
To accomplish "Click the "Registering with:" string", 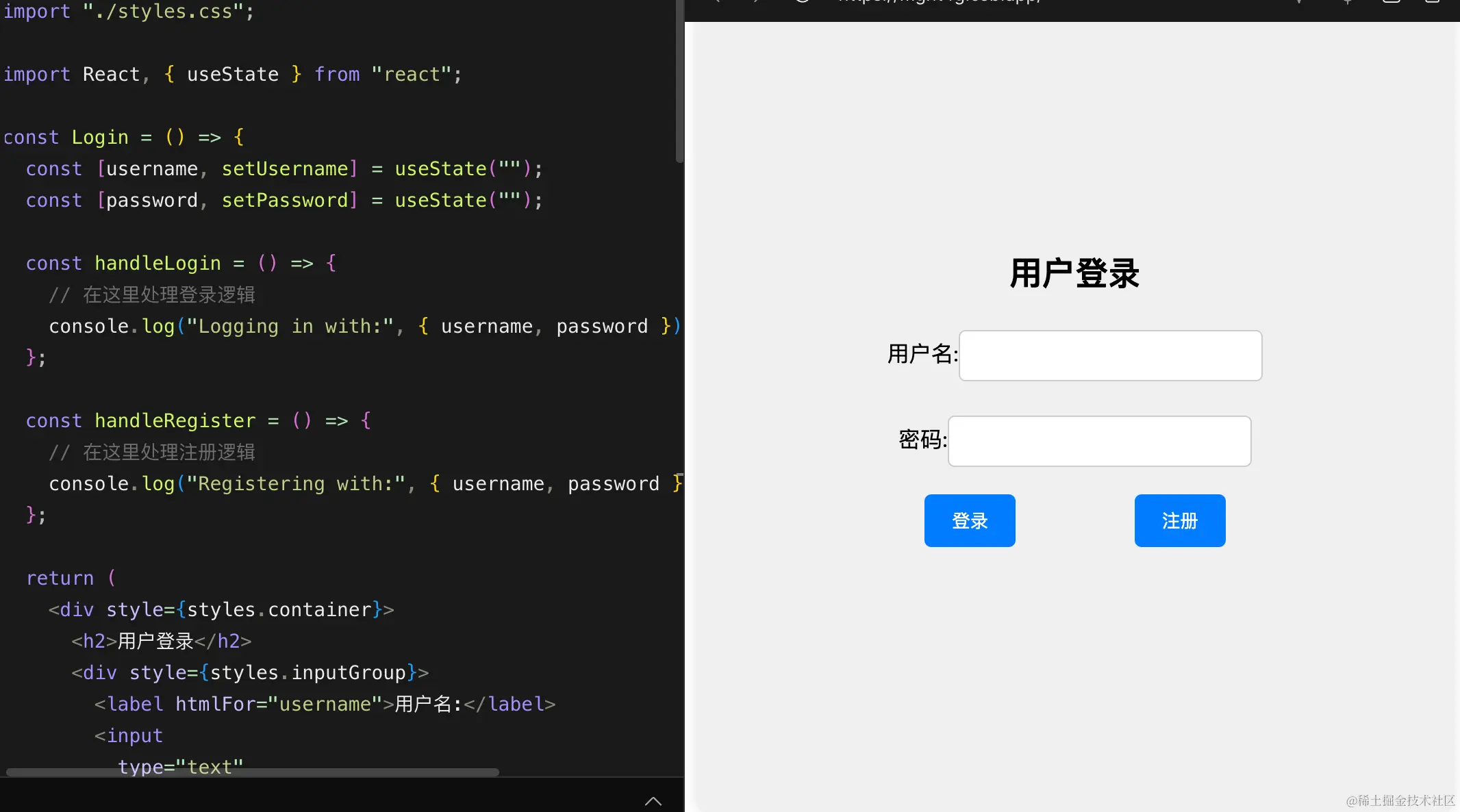I will [296, 483].
